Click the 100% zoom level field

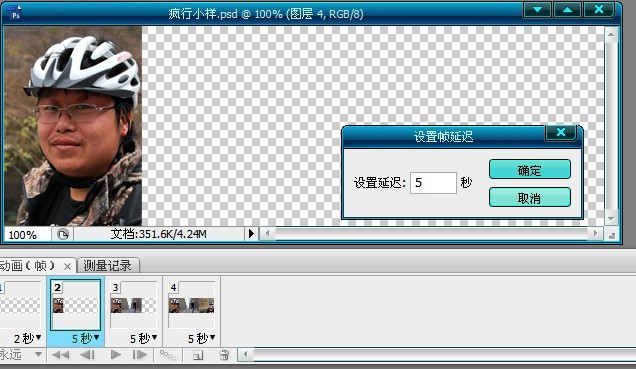pos(27,235)
